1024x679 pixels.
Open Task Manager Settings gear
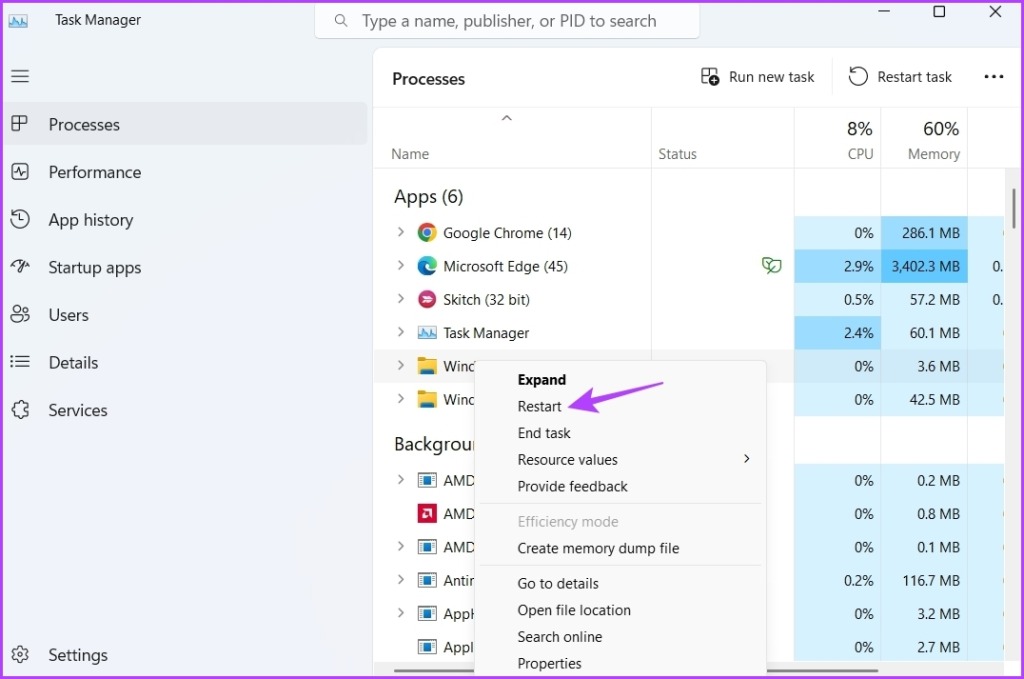22,655
